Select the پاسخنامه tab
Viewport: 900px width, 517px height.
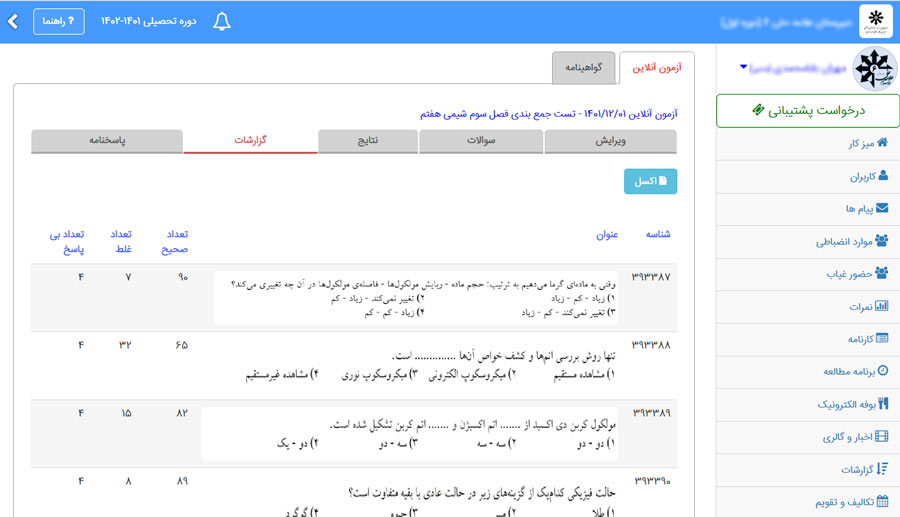[107, 141]
